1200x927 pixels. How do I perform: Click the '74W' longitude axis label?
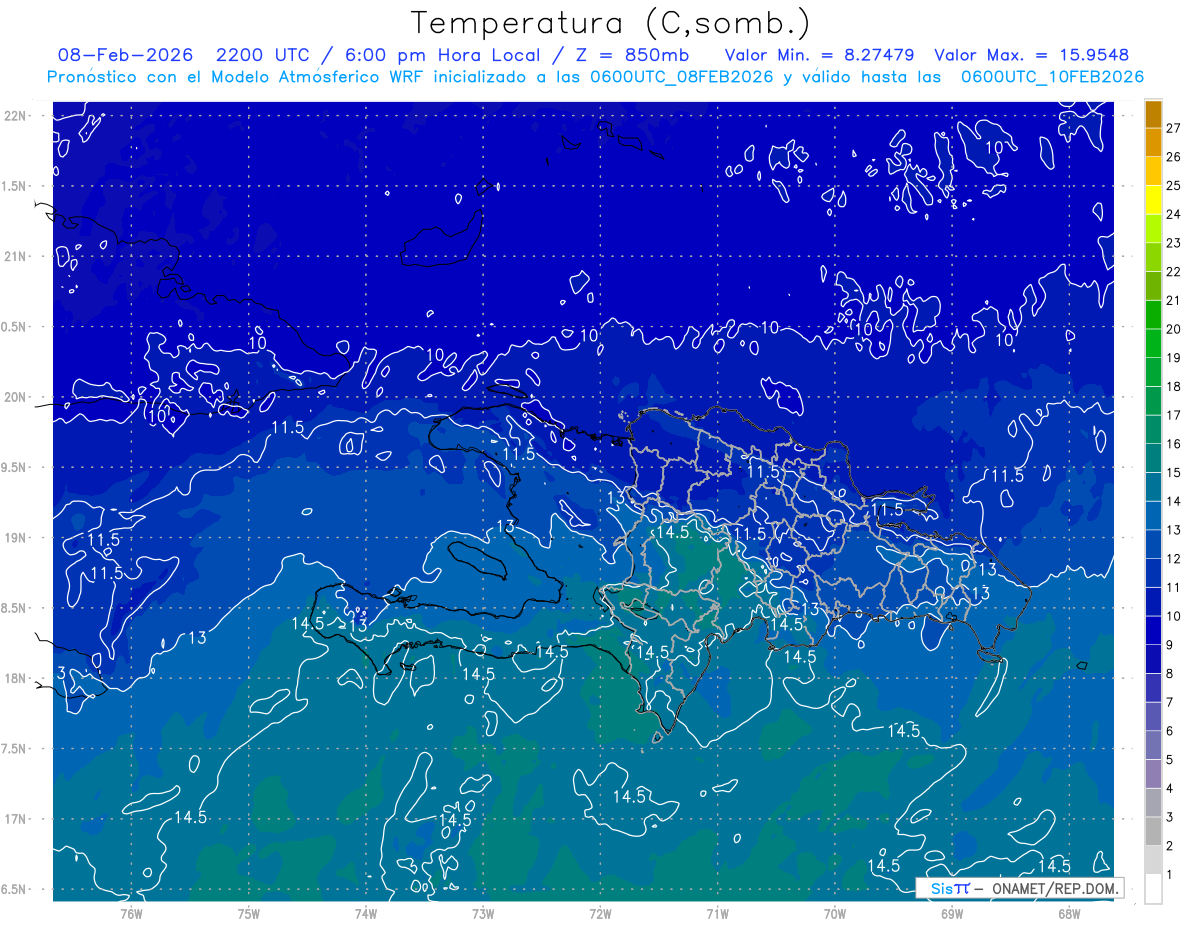pos(365,914)
